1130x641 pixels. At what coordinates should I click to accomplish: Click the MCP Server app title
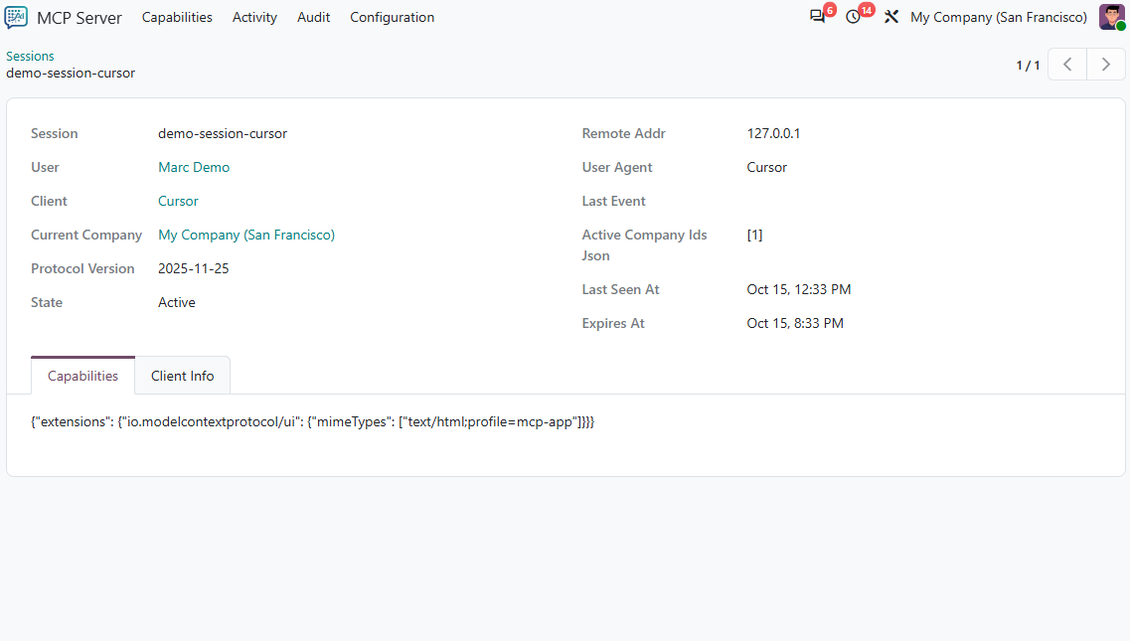pos(79,18)
